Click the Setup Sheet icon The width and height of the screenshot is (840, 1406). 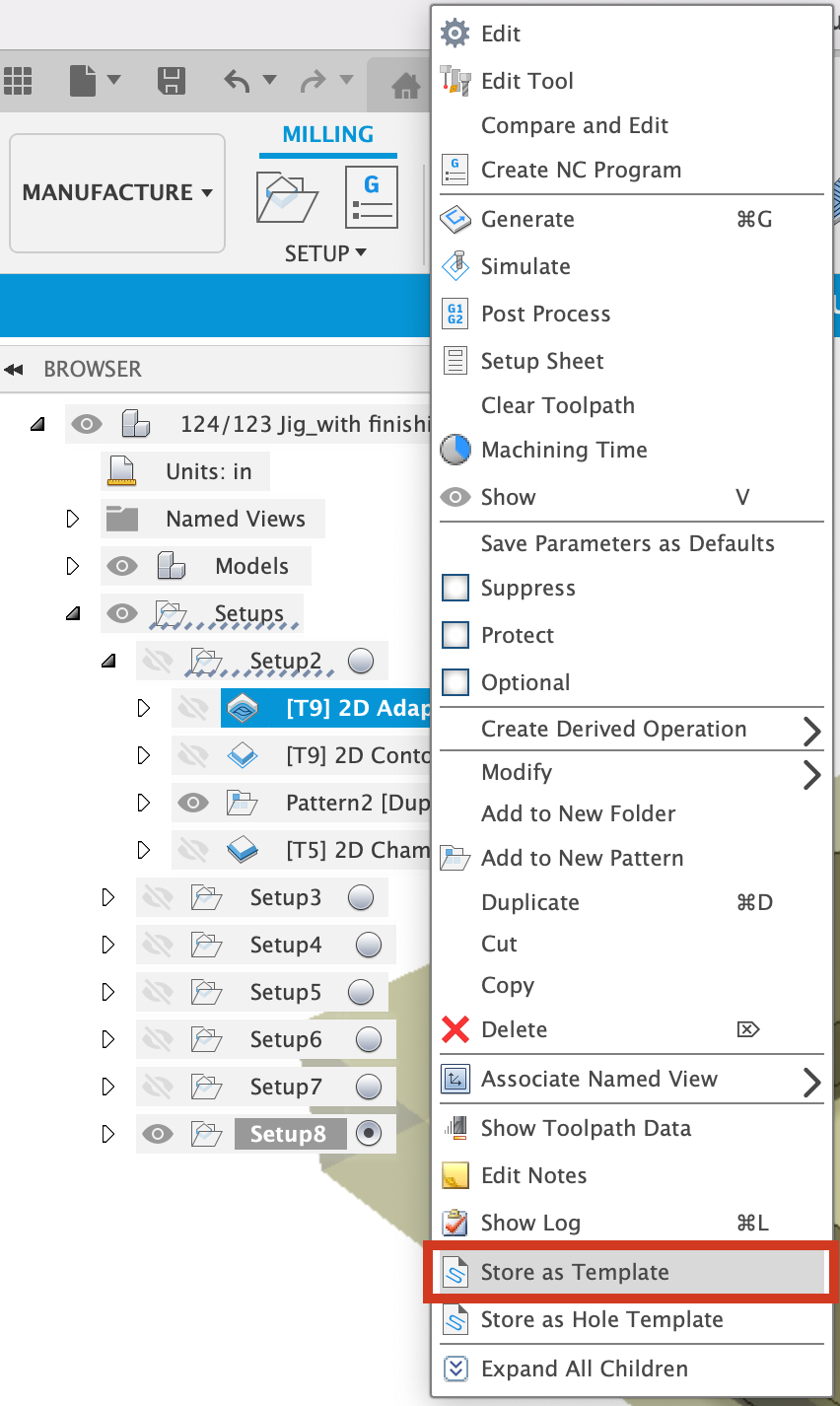(x=454, y=361)
